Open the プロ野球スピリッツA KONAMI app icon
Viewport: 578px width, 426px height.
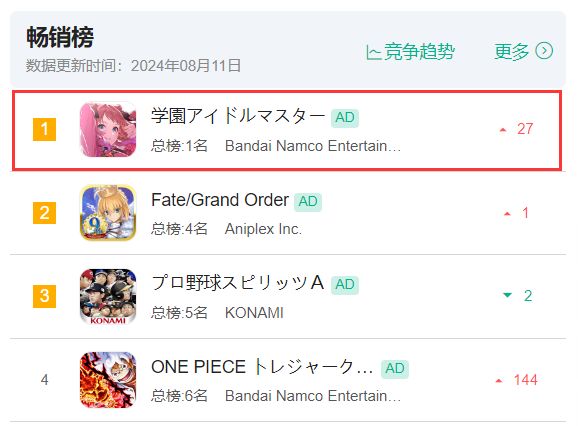click(108, 296)
